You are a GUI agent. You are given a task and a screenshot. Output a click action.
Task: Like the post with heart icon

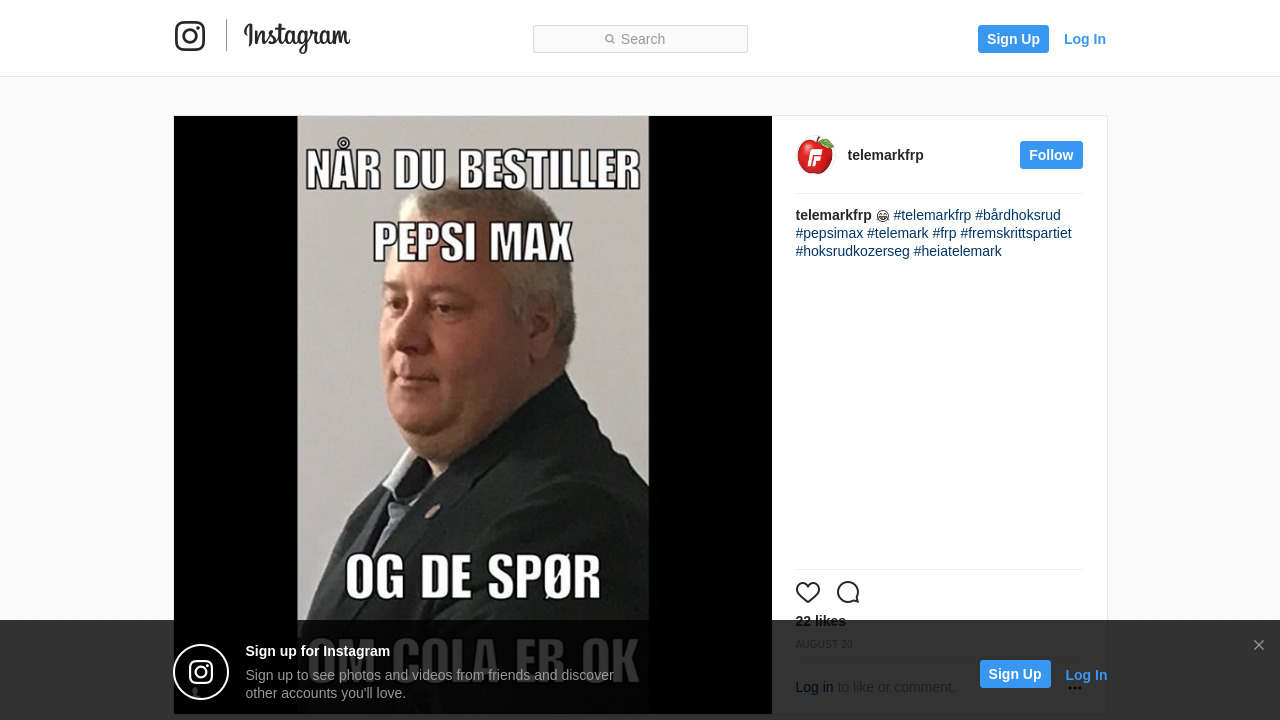tap(808, 592)
